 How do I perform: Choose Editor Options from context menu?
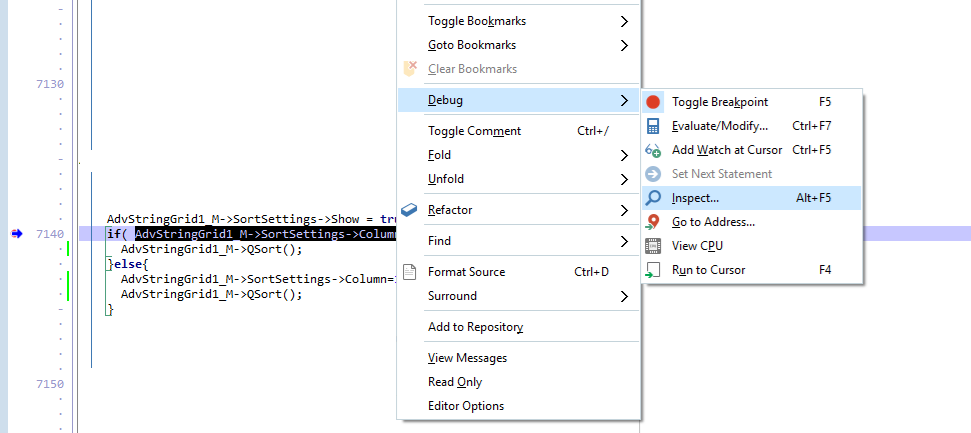tap(466, 406)
